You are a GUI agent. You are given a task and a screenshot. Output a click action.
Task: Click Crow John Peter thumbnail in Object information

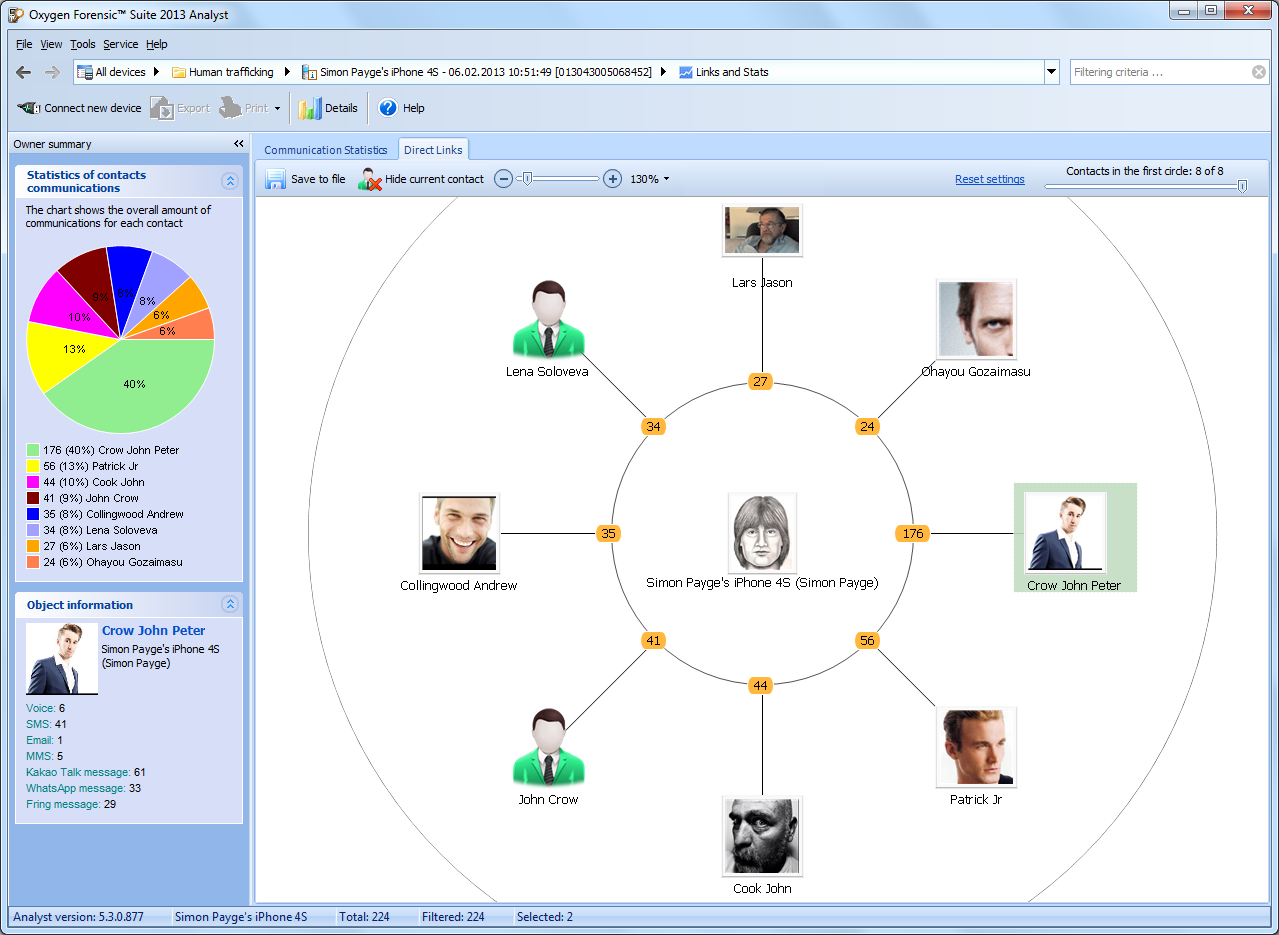[62, 659]
